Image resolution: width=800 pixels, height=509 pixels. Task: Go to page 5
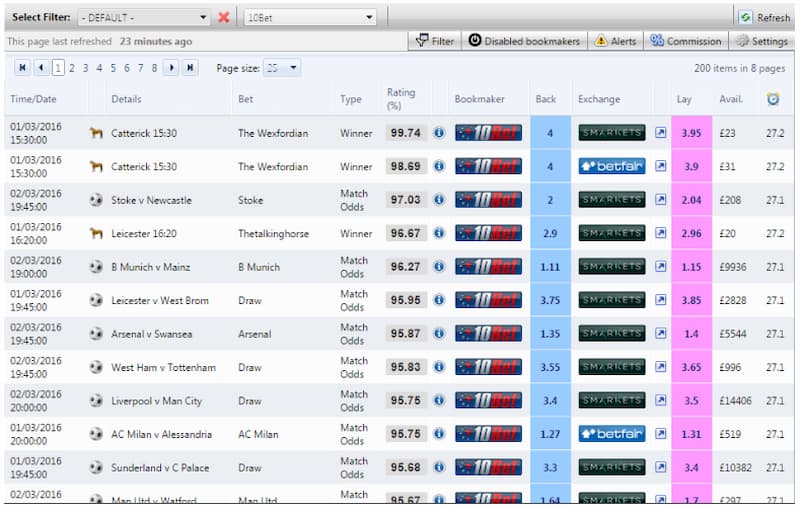click(113, 68)
